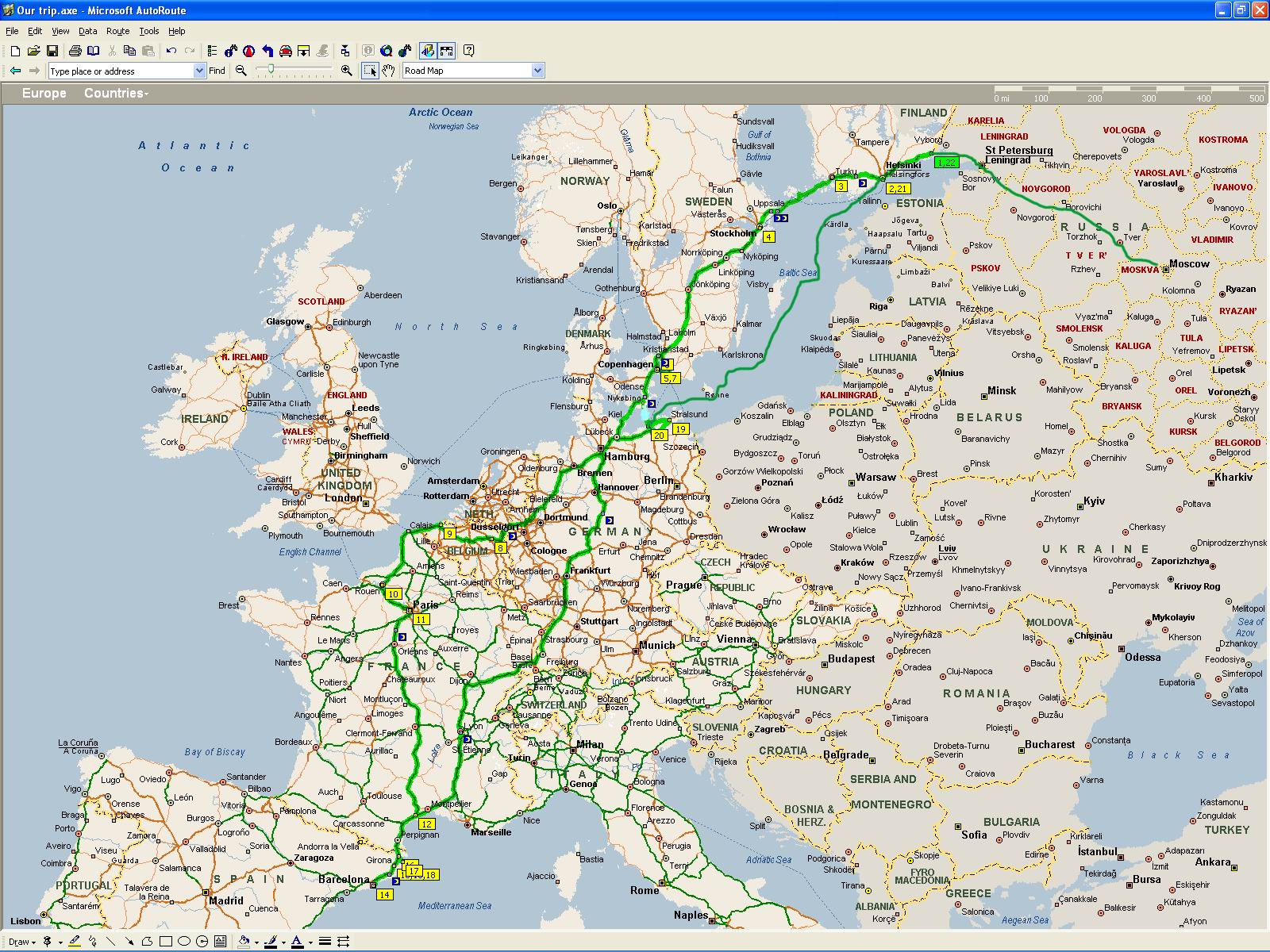Click the zoom in magnifier icon
This screenshot has width=1270, height=952.
[346, 71]
